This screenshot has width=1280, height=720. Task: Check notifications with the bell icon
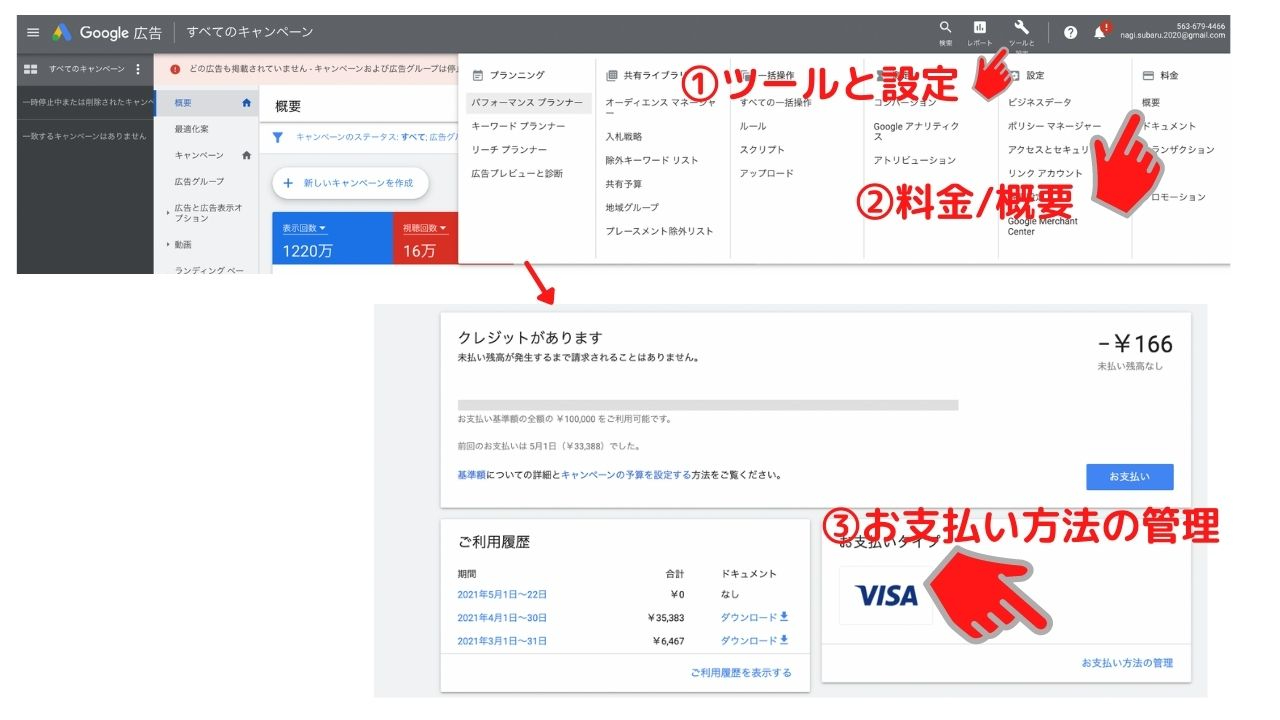1100,33
